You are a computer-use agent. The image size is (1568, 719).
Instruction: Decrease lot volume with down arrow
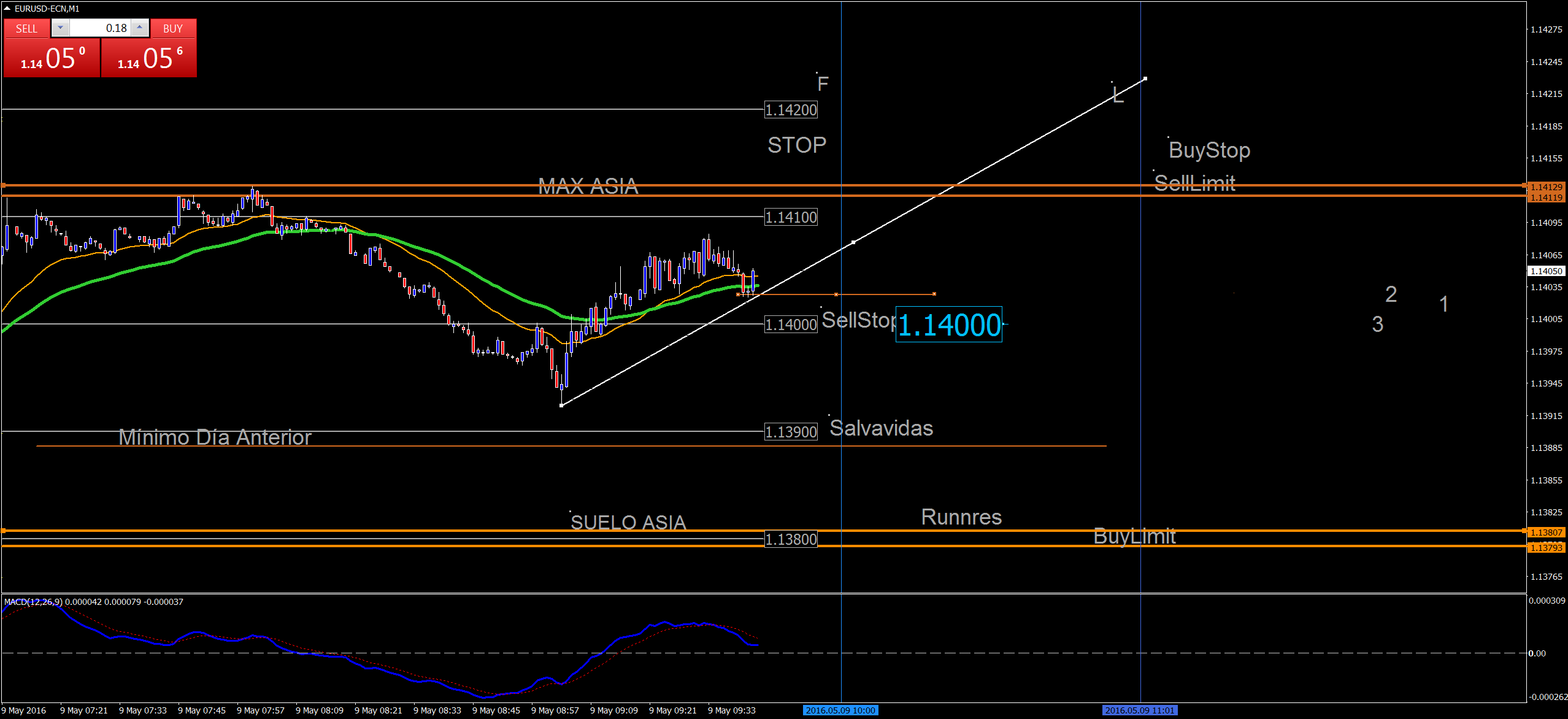(x=60, y=28)
